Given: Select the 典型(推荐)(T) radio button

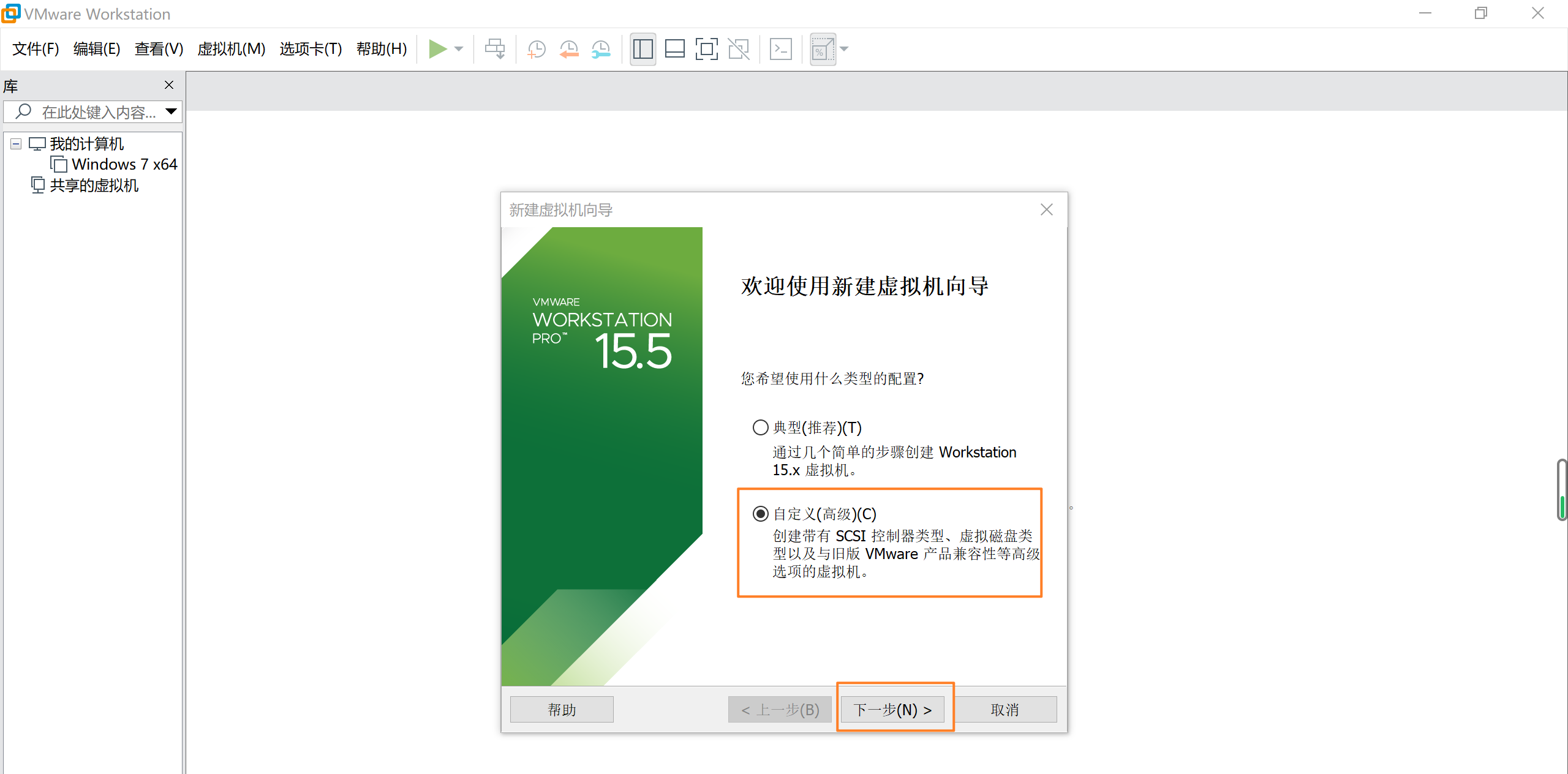Looking at the screenshot, I should (760, 427).
